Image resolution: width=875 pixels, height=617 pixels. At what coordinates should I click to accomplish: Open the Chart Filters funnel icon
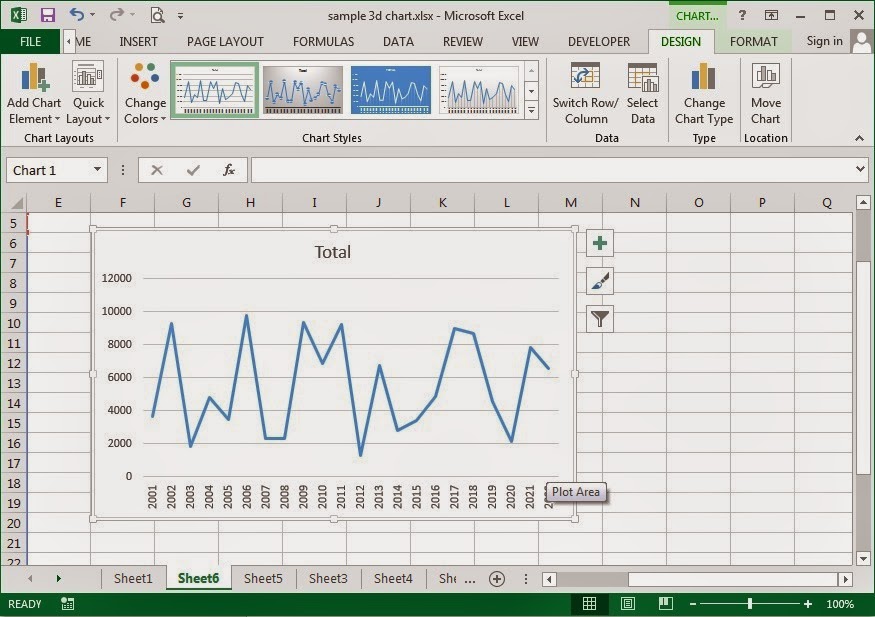point(598,318)
